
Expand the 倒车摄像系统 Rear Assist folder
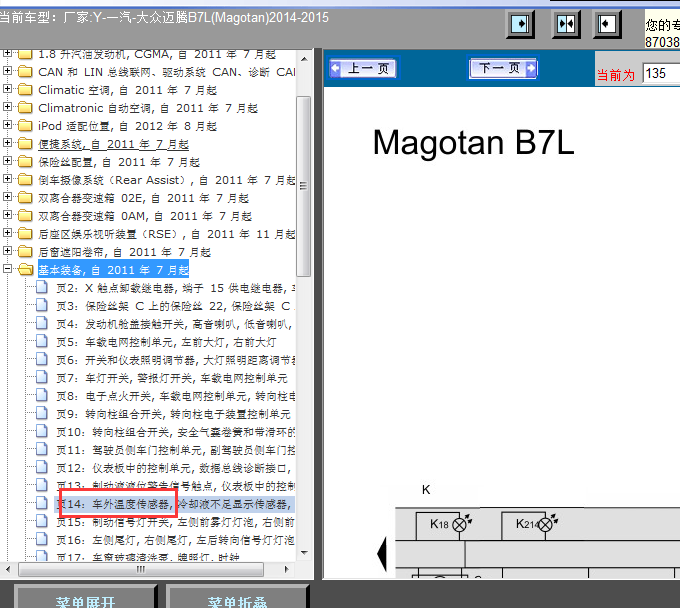7,179
